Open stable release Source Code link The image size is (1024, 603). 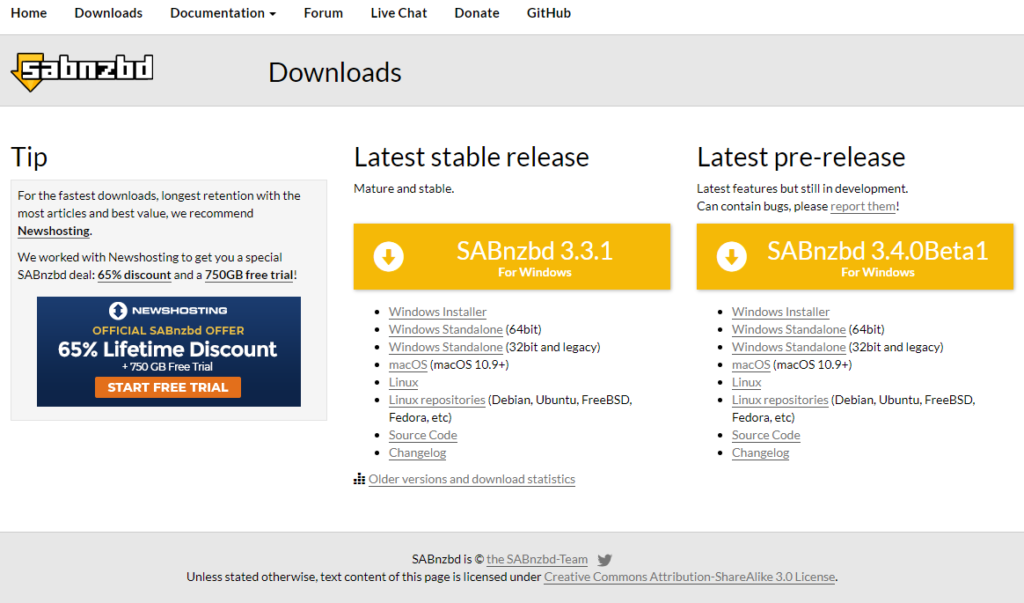tap(423, 435)
